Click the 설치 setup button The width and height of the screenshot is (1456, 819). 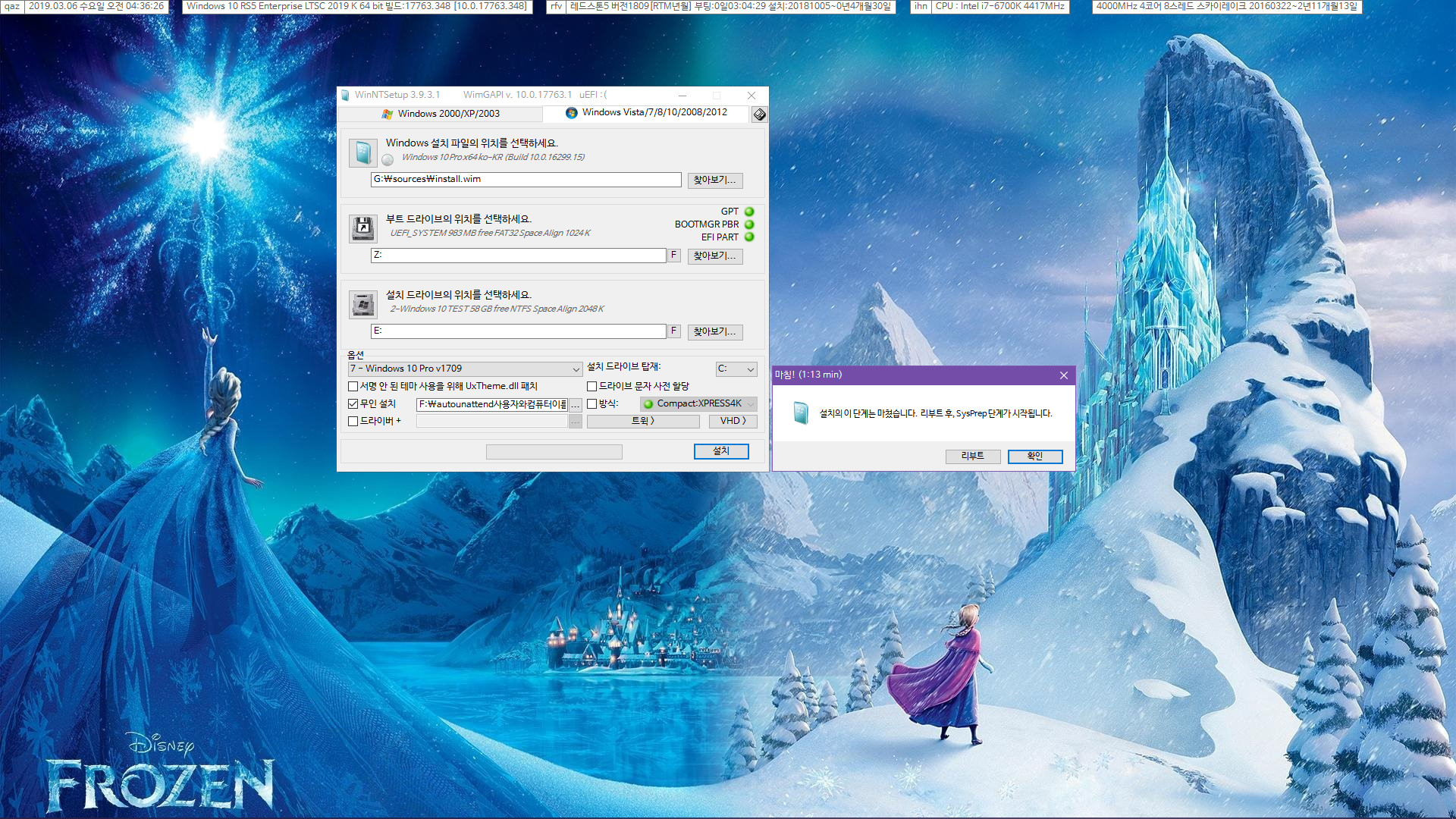coord(721,451)
